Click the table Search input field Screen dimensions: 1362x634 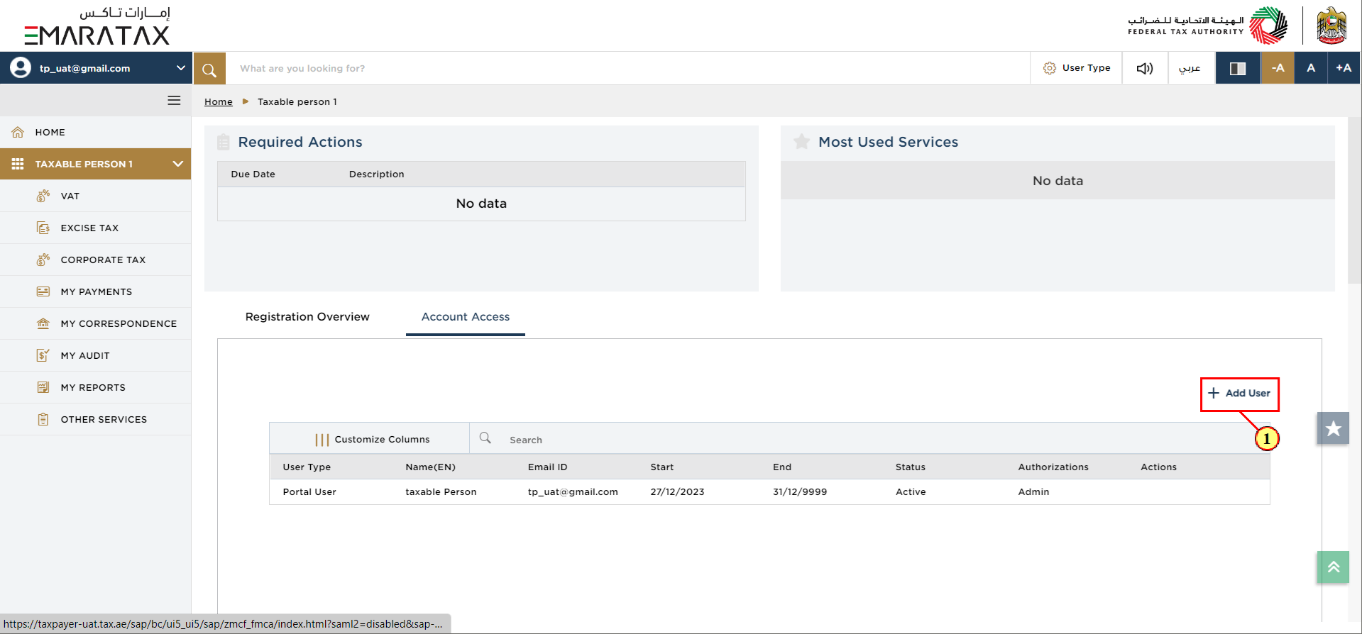pos(868,439)
